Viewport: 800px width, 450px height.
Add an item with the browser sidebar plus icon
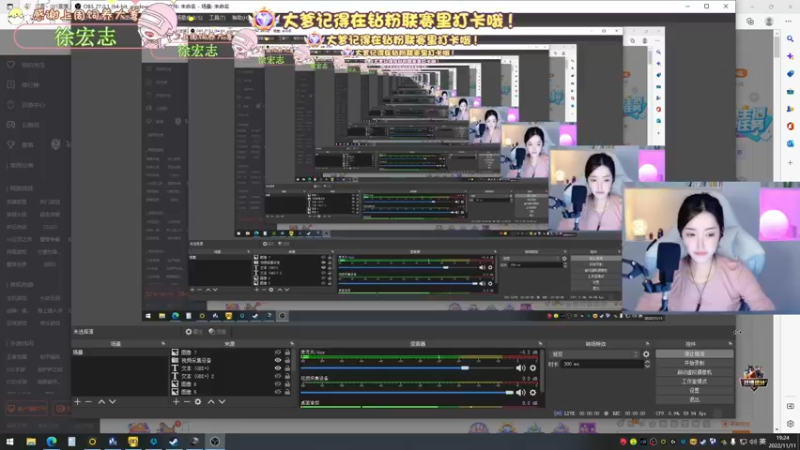coord(790,163)
